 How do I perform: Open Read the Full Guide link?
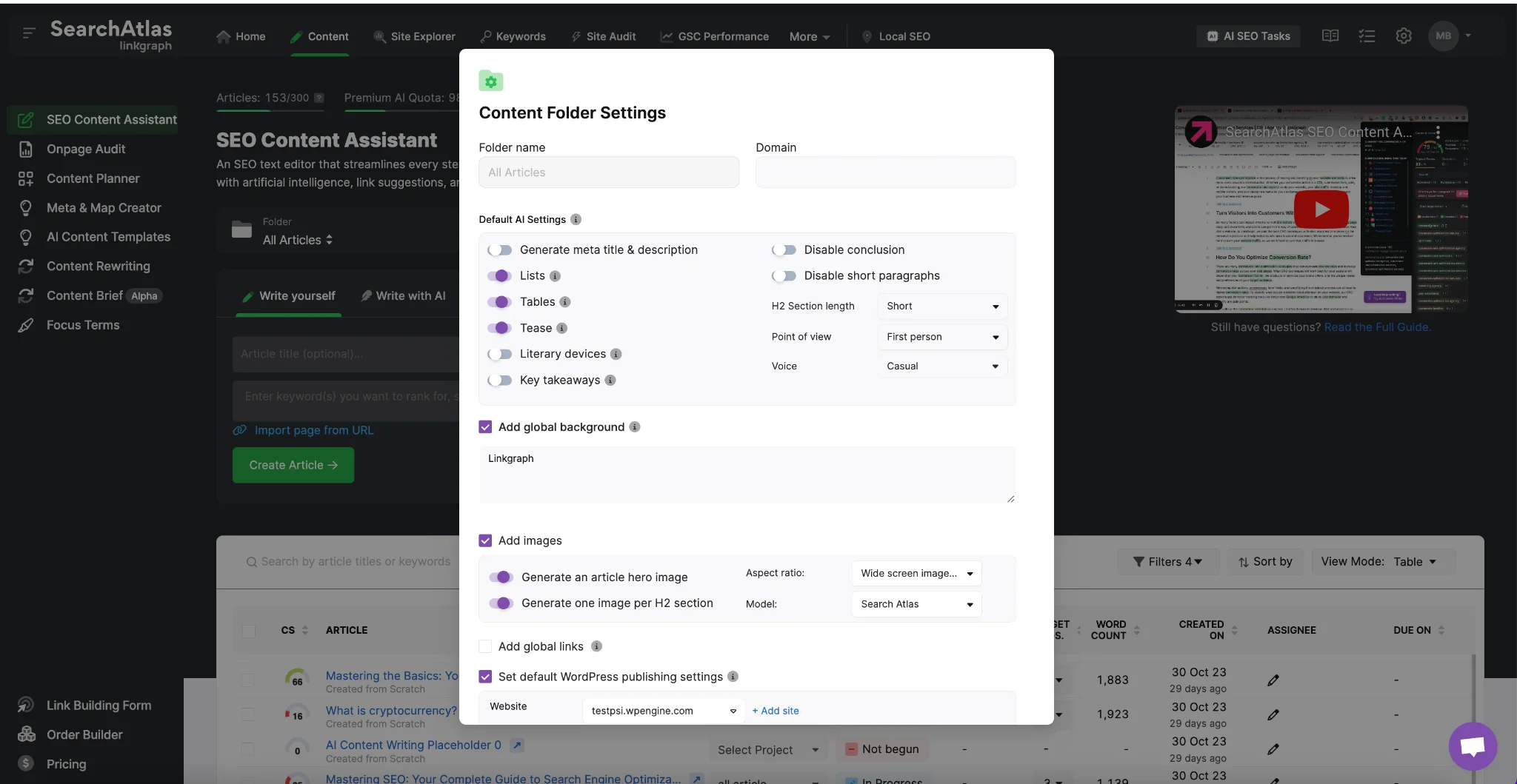click(1377, 327)
